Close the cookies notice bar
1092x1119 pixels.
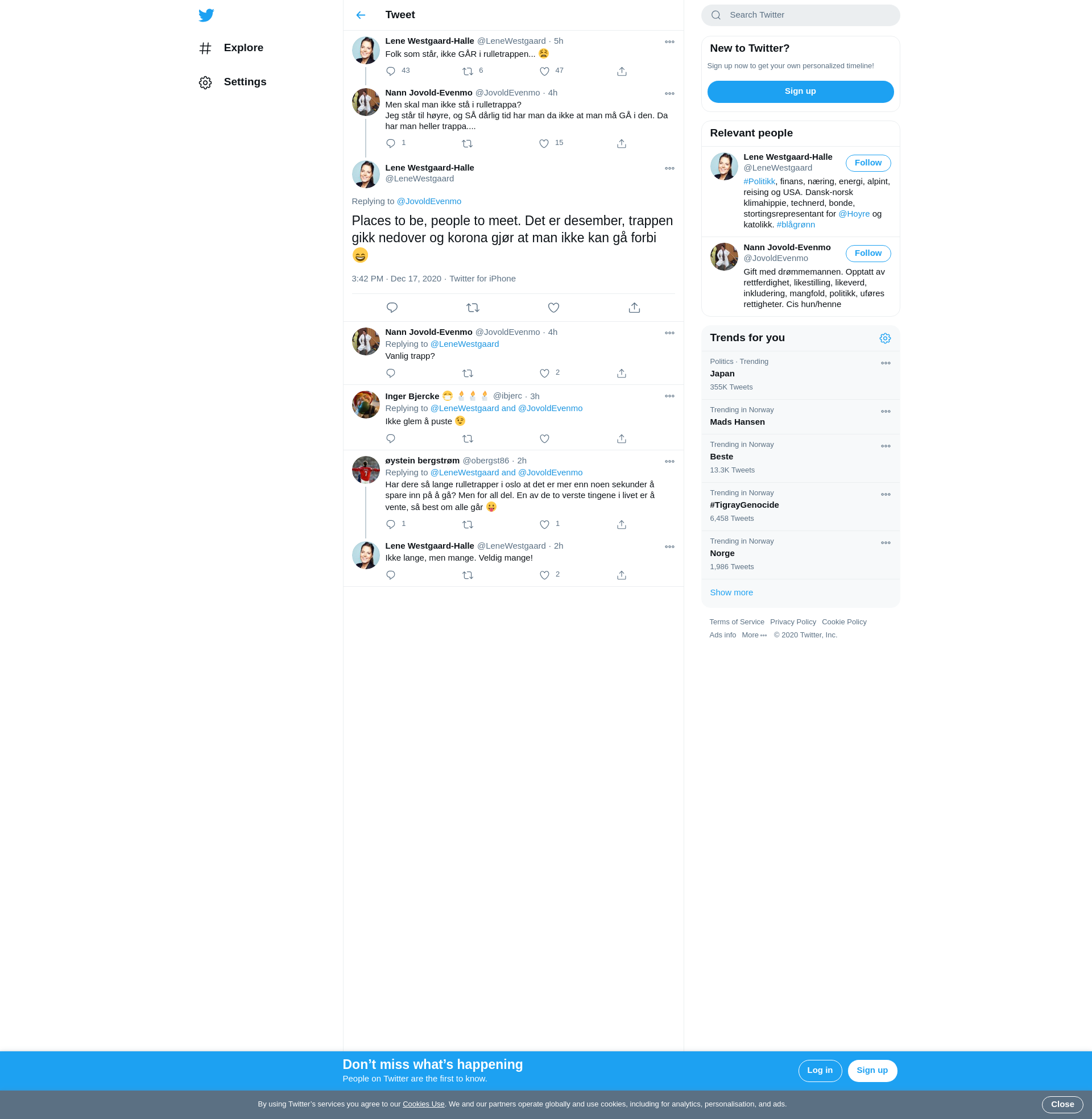point(1062,1105)
